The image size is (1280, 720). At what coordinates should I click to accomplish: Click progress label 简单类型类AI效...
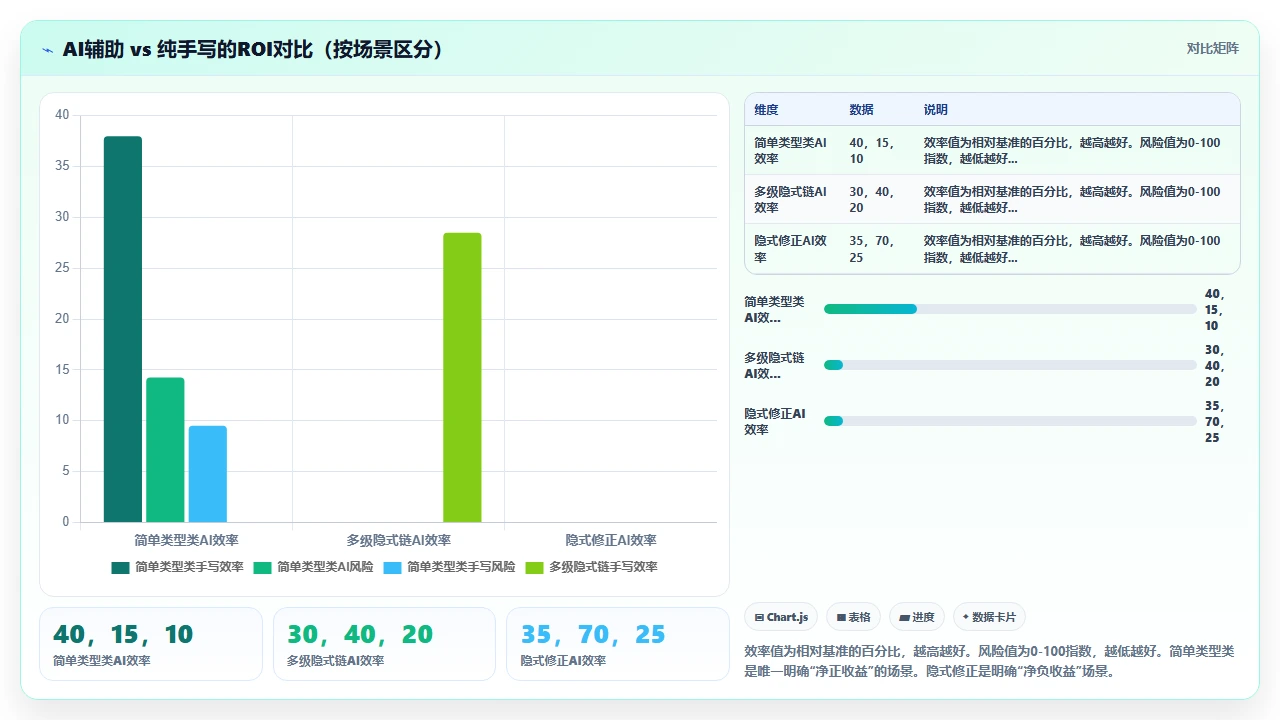point(775,310)
